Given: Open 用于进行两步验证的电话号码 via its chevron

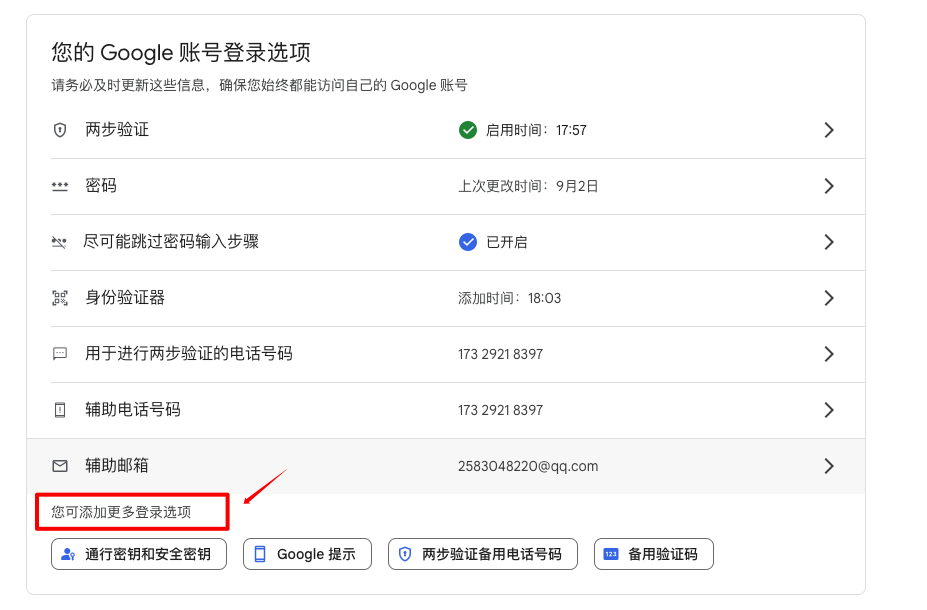Looking at the screenshot, I should [x=829, y=354].
